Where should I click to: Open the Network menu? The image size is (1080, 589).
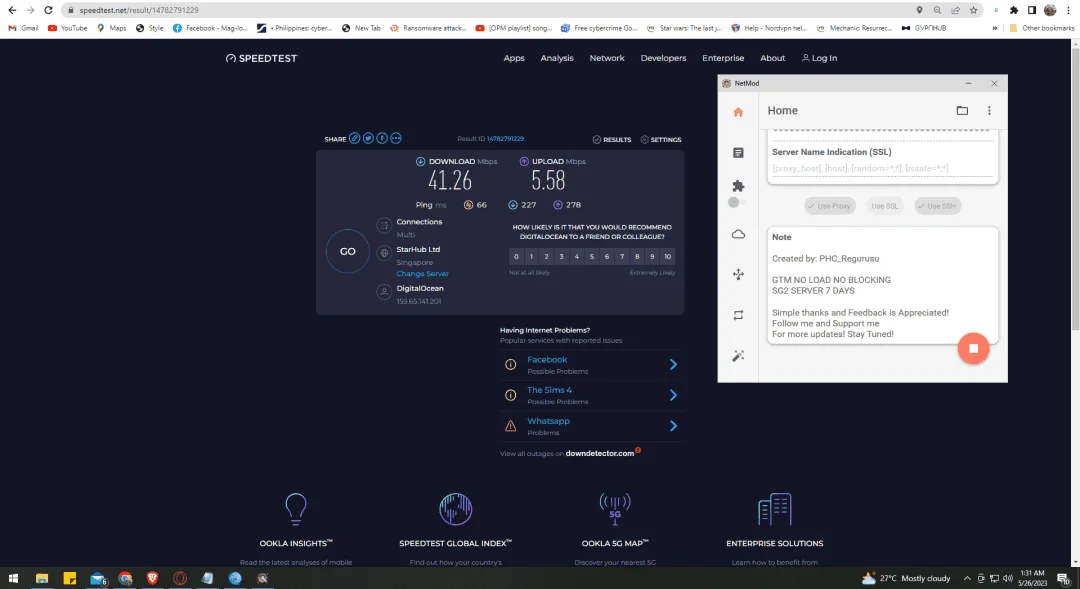point(607,58)
